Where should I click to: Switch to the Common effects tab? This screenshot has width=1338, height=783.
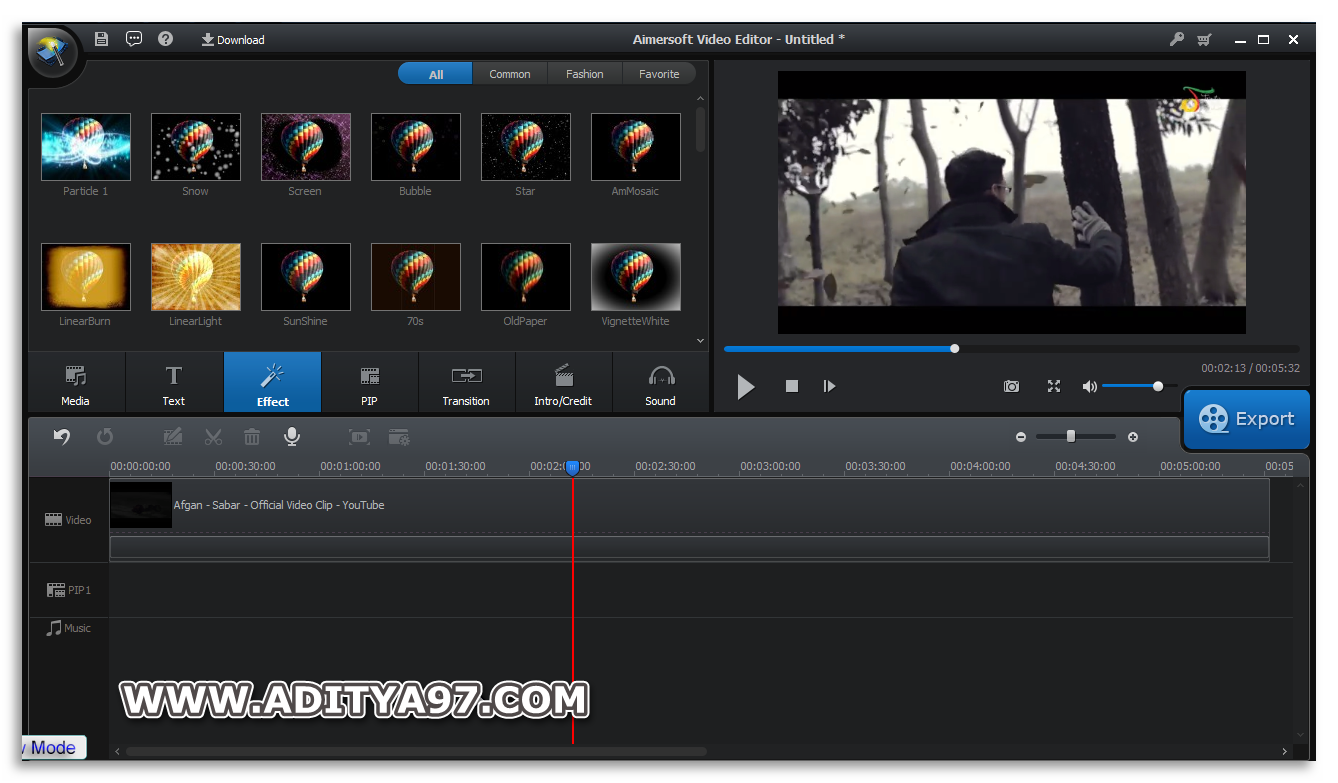[x=510, y=74]
